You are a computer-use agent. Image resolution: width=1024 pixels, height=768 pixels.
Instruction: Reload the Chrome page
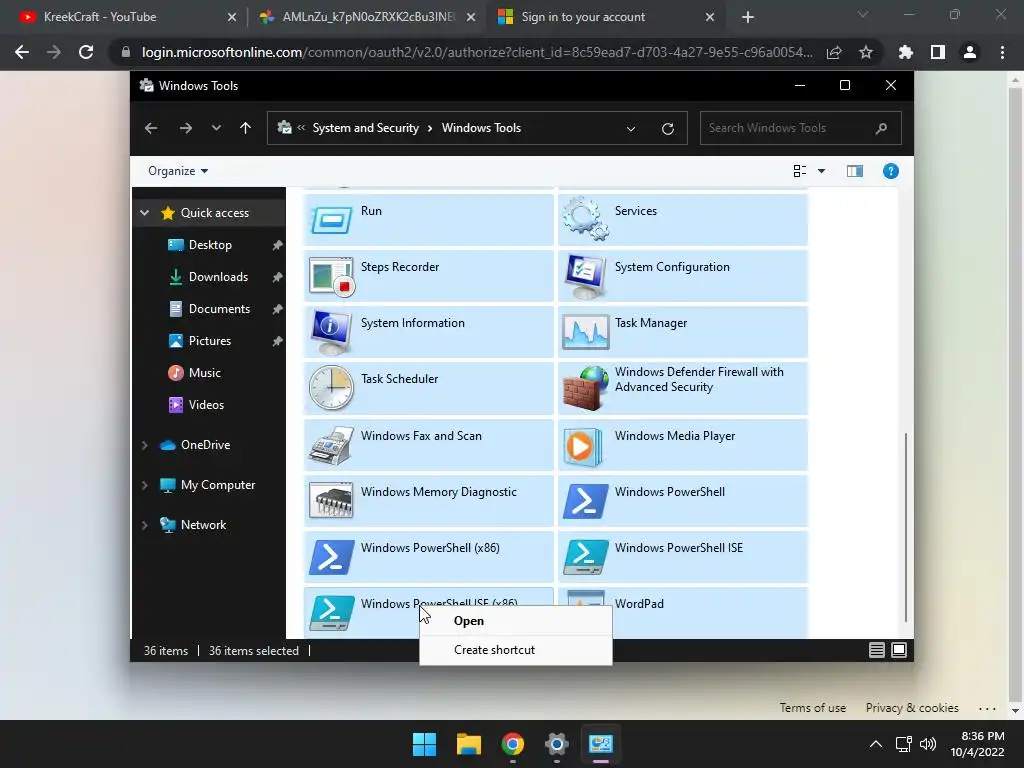[x=86, y=52]
